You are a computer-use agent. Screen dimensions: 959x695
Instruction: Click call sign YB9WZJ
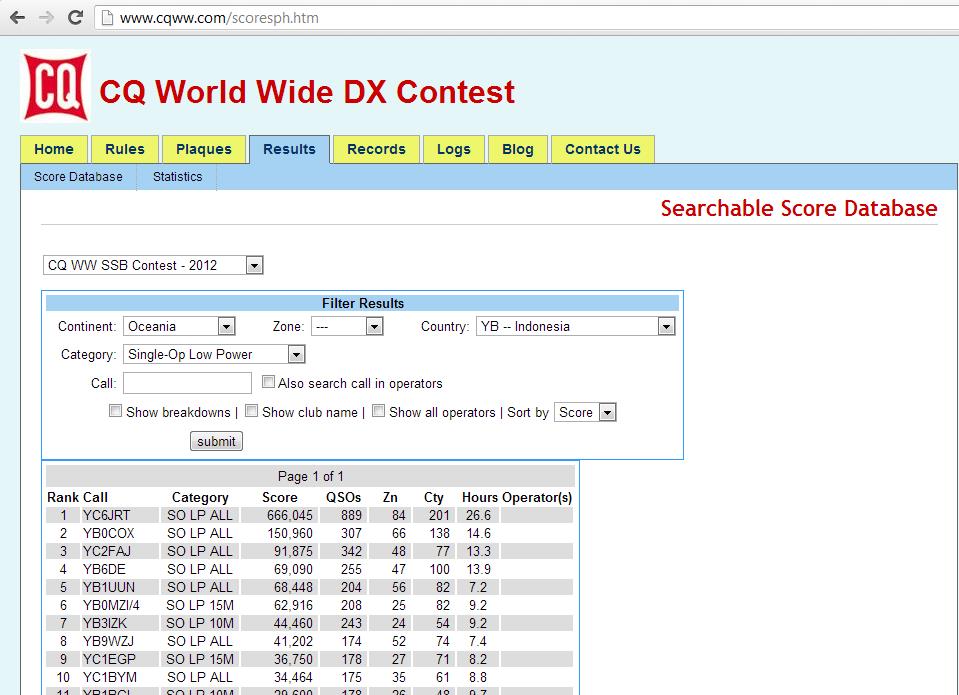click(x=108, y=641)
